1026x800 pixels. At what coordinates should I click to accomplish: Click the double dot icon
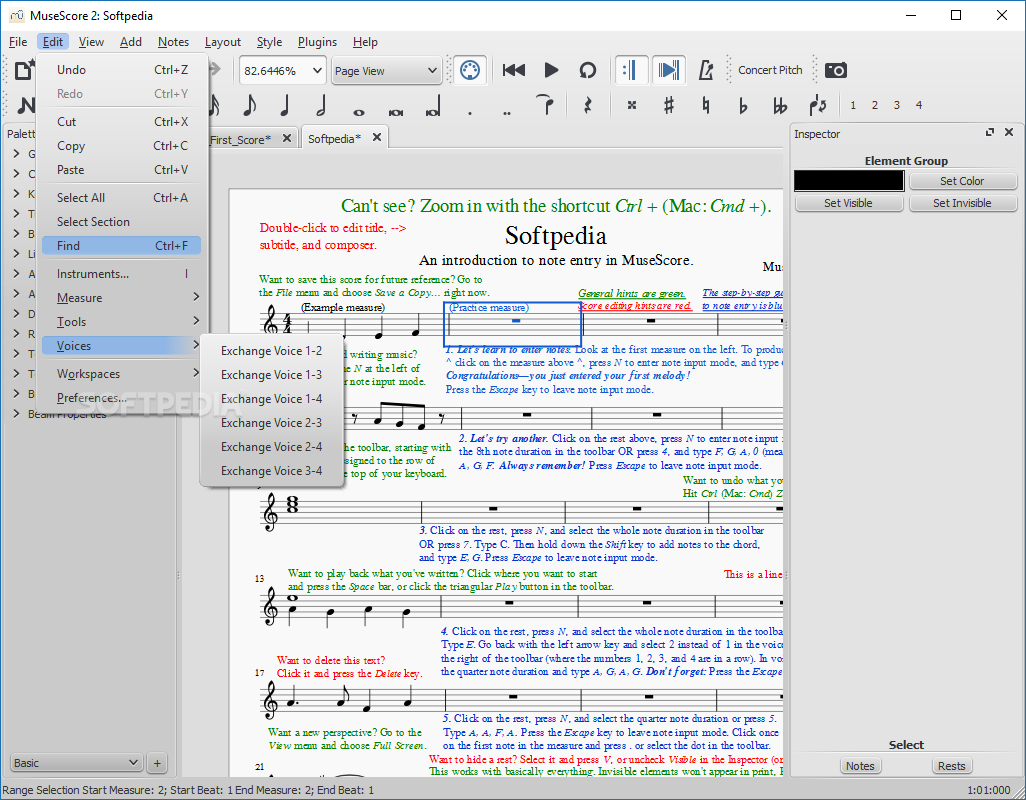507,113
